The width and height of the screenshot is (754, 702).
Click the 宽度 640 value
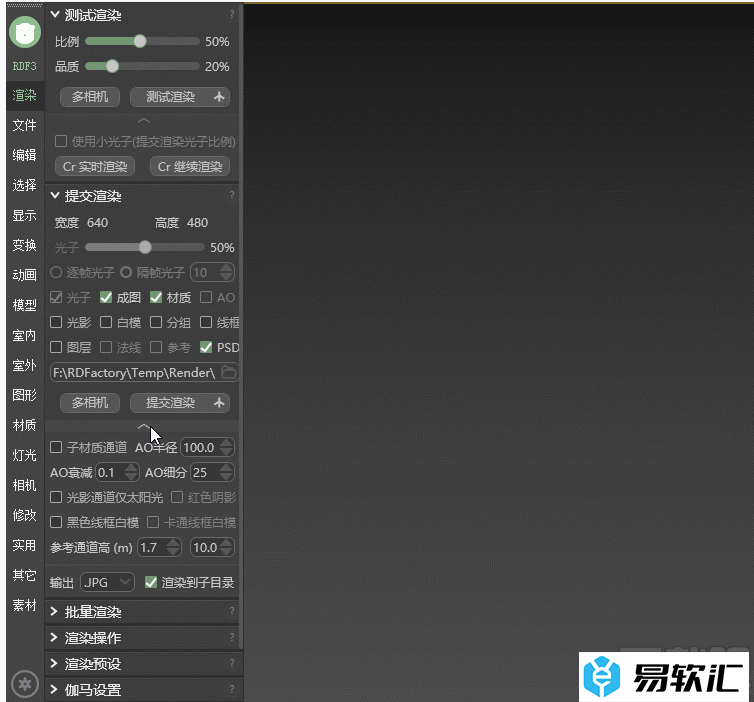pos(98,223)
